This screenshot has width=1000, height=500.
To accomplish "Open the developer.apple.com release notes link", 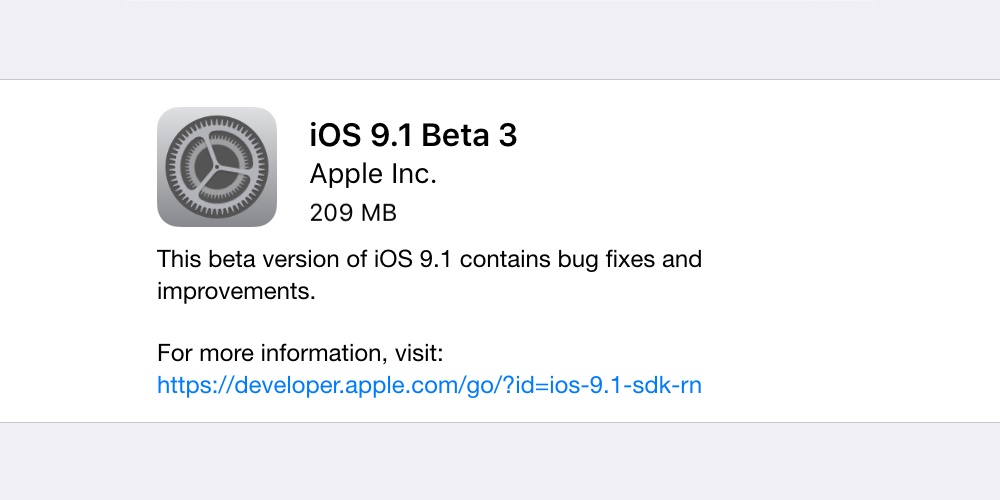I will pos(429,385).
